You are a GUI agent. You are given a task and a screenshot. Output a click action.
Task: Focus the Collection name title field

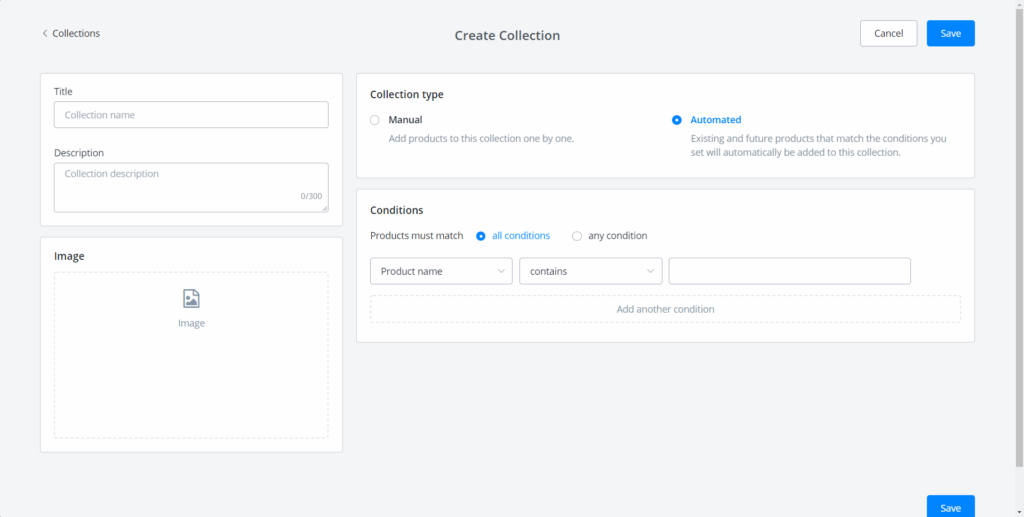[x=191, y=115]
